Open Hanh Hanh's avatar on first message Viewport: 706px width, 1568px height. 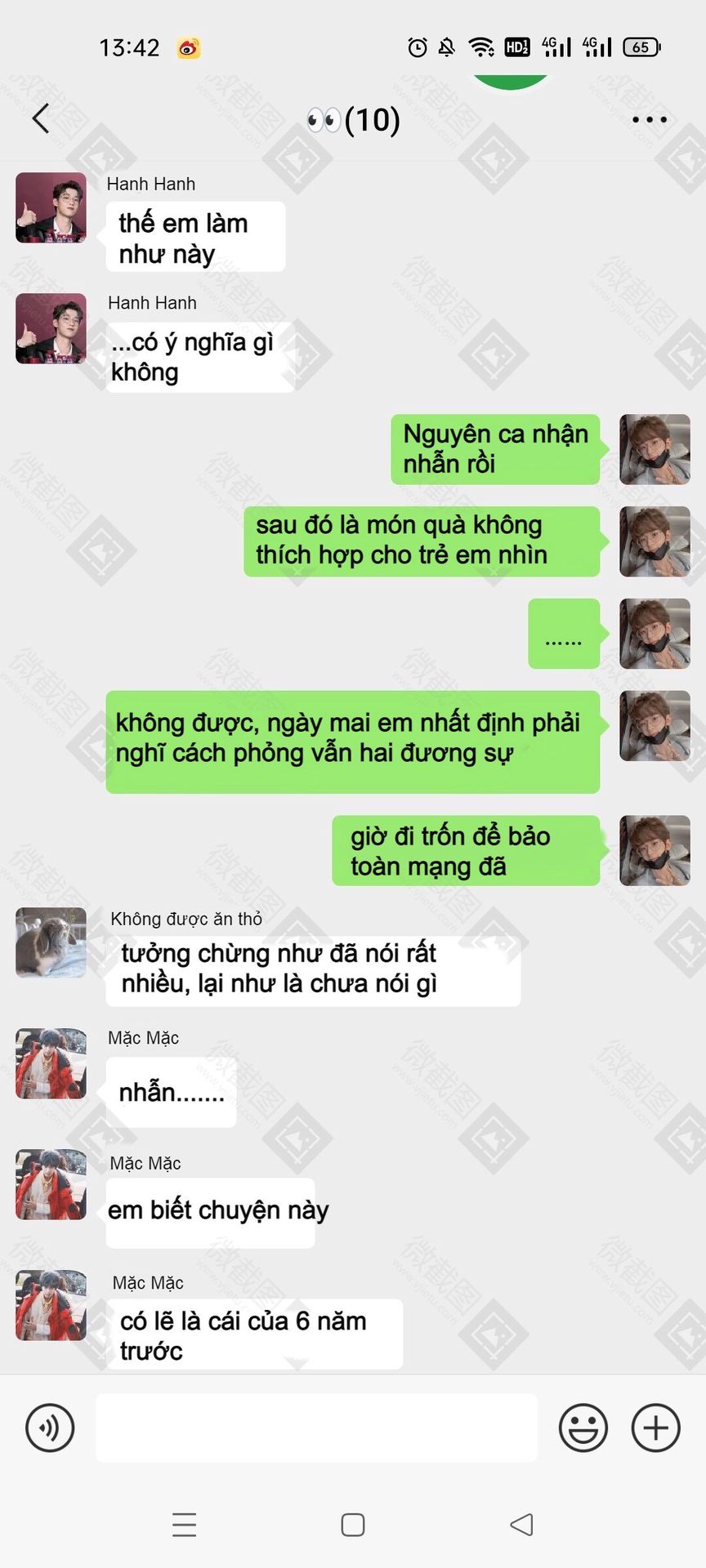click(51, 207)
